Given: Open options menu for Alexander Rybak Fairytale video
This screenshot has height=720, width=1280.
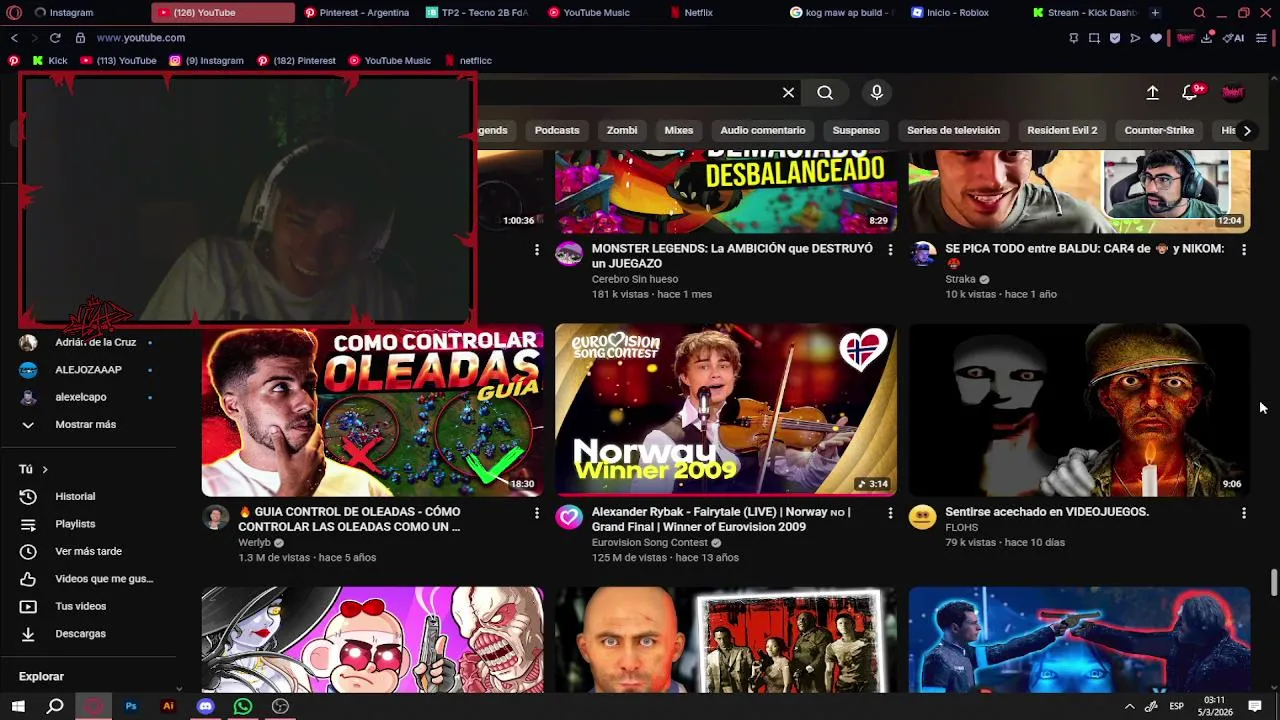Looking at the screenshot, I should pos(890,513).
